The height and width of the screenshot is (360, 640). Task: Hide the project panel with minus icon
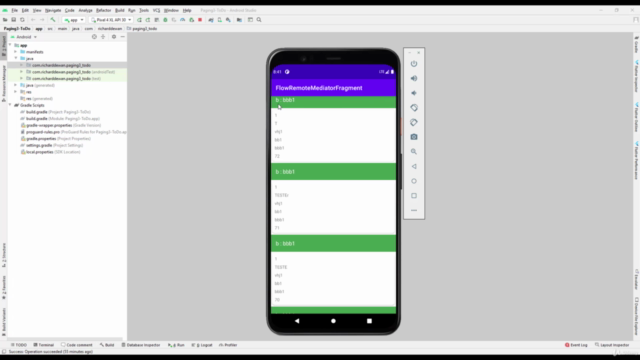(x=122, y=37)
